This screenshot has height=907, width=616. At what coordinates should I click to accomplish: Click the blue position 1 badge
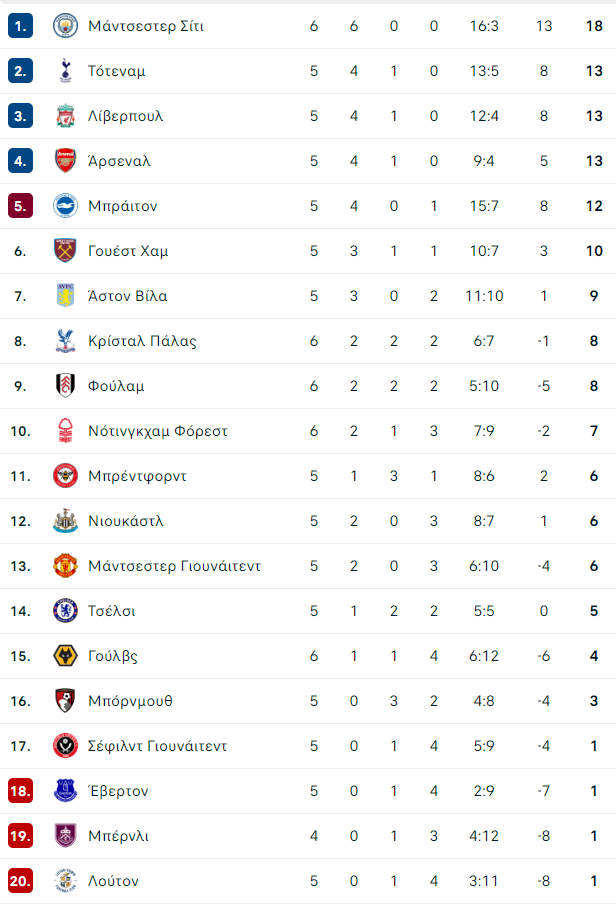pos(20,26)
